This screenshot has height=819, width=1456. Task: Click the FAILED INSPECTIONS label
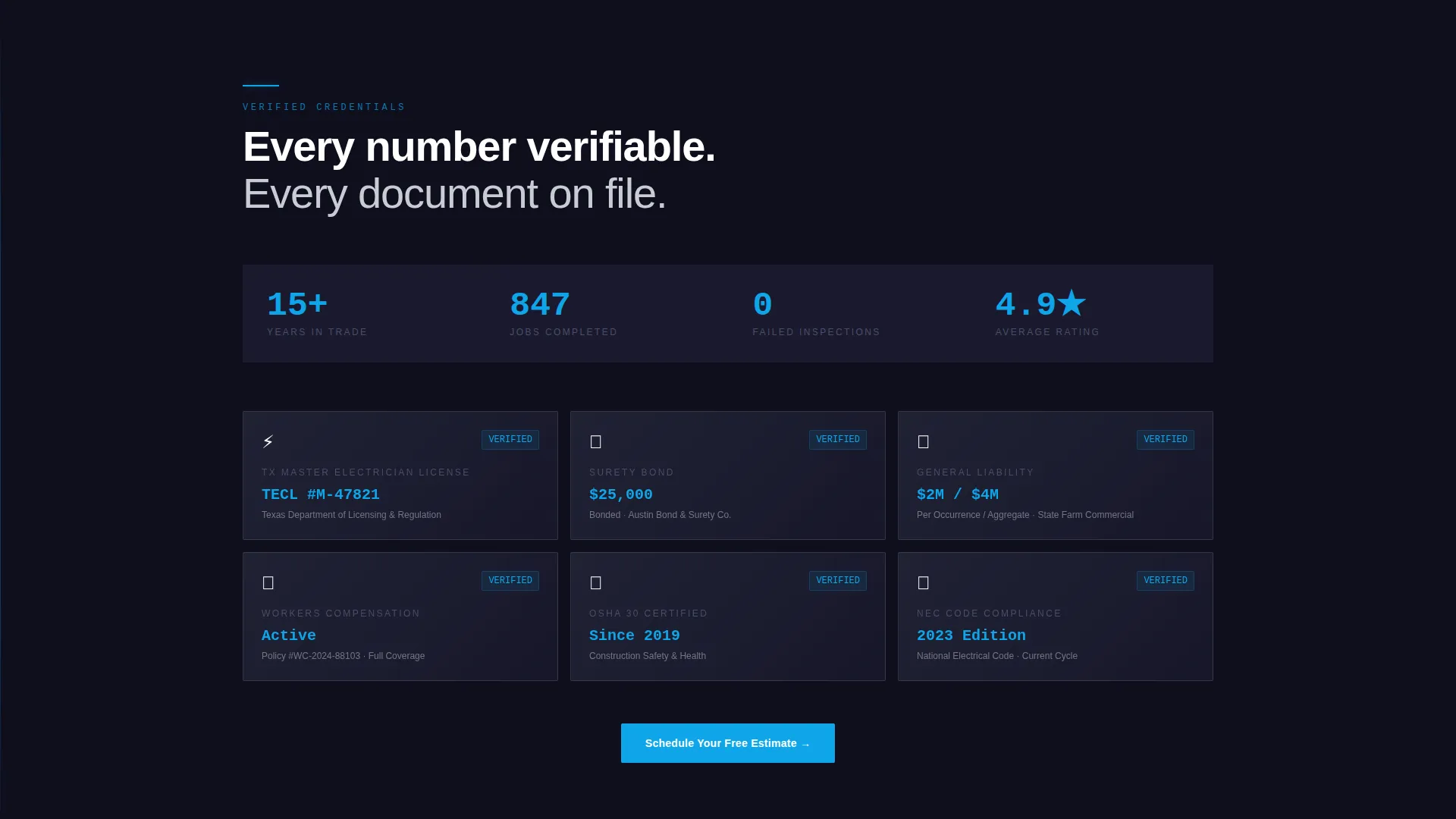click(x=816, y=332)
